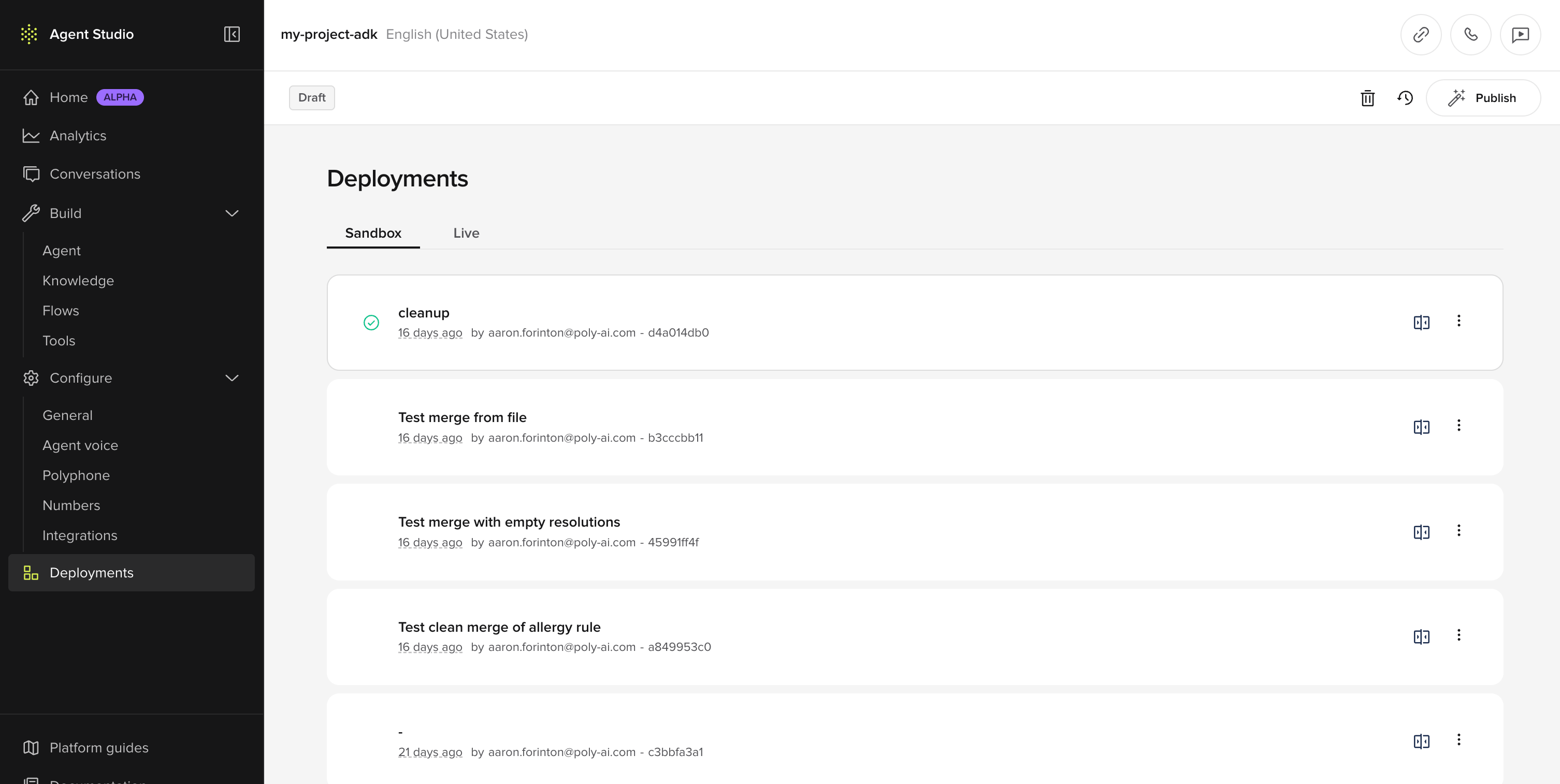Select Deployments in sidebar

click(x=132, y=573)
